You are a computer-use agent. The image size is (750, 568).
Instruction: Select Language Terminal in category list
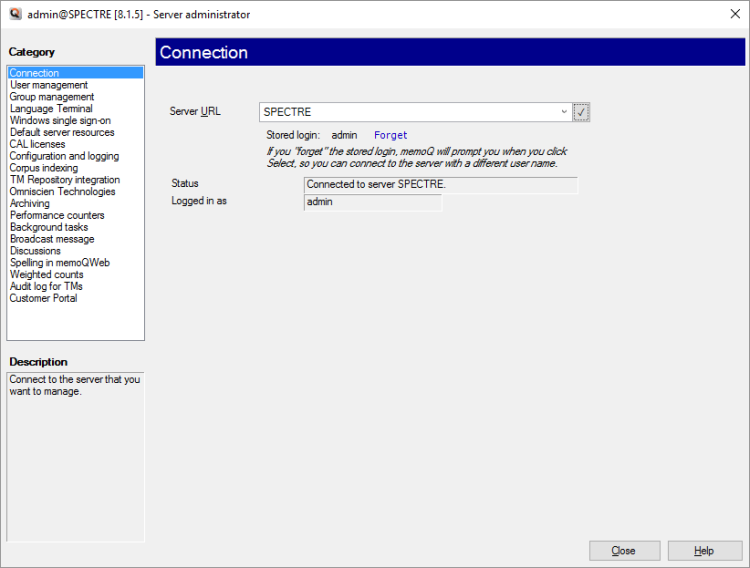coord(51,109)
